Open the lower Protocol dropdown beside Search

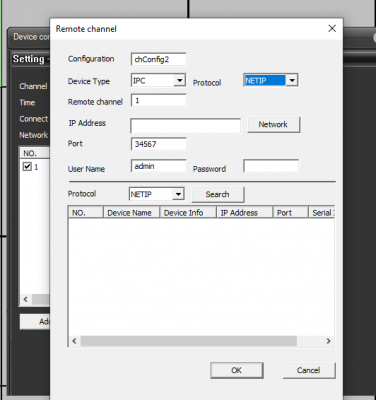[178, 194]
